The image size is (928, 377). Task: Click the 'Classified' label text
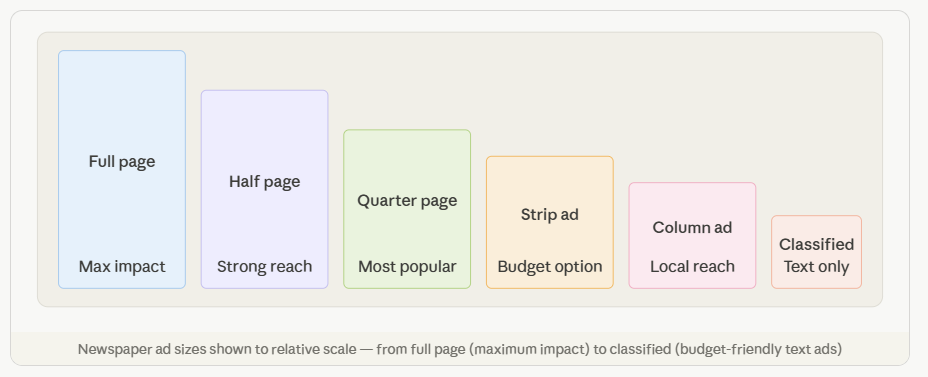click(x=817, y=244)
